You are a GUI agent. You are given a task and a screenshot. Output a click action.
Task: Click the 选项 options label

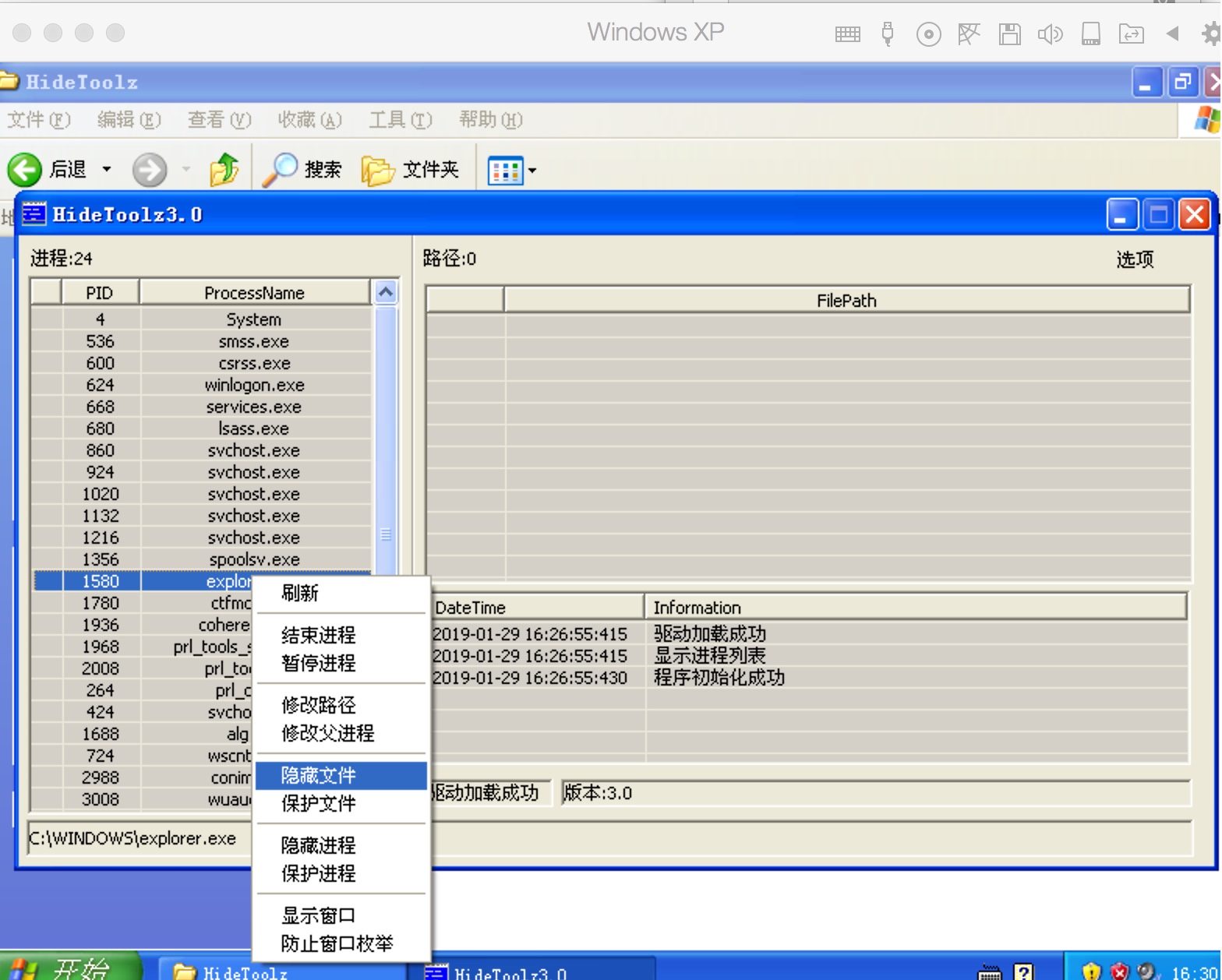pyautogui.click(x=1135, y=259)
